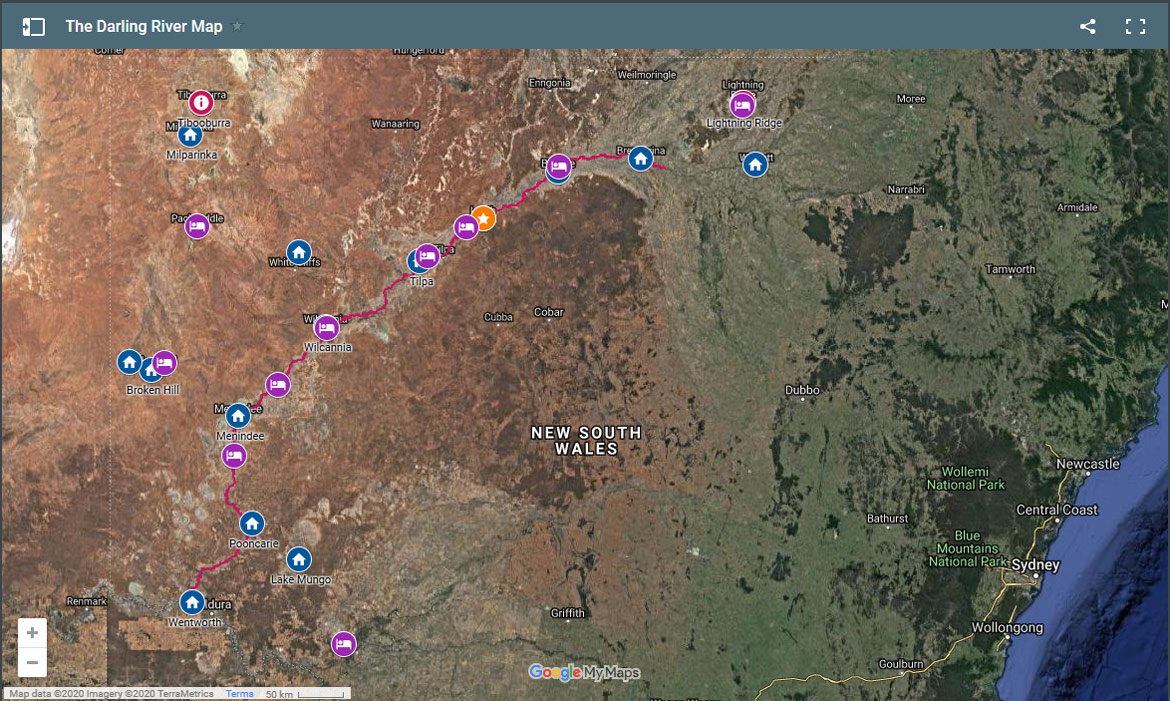Click the Cobar map label
The width and height of the screenshot is (1170, 701).
548,312
